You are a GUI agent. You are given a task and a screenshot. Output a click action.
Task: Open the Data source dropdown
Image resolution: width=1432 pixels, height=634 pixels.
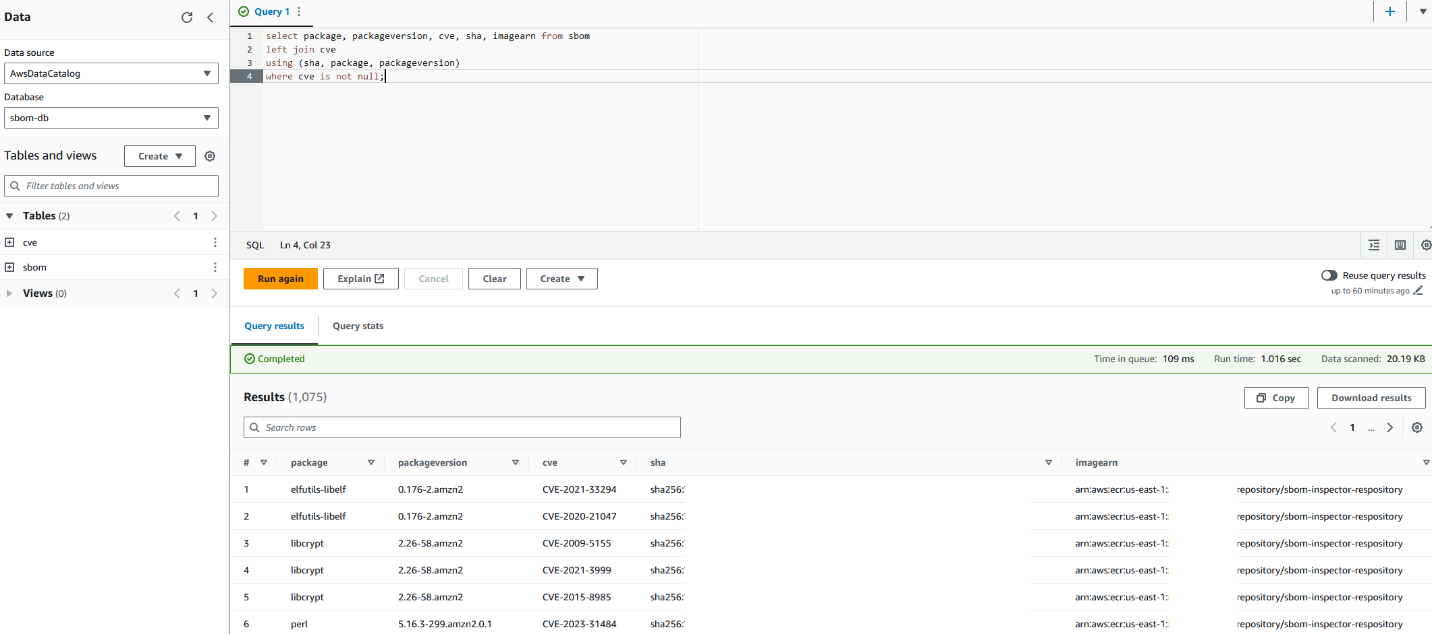(x=111, y=73)
